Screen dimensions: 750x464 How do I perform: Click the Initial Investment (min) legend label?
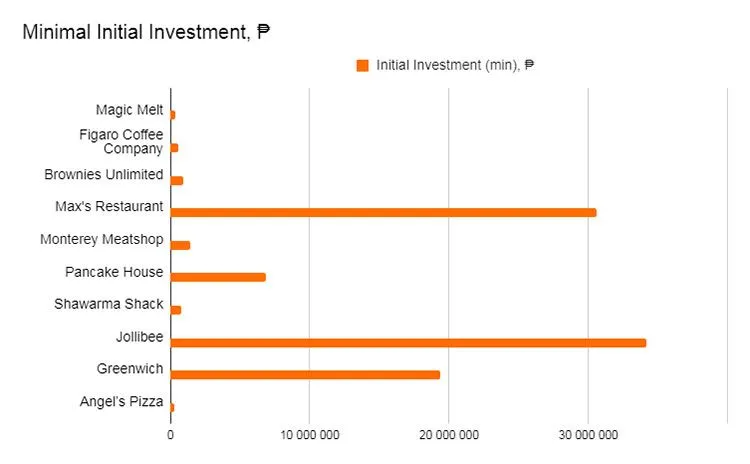pos(455,66)
